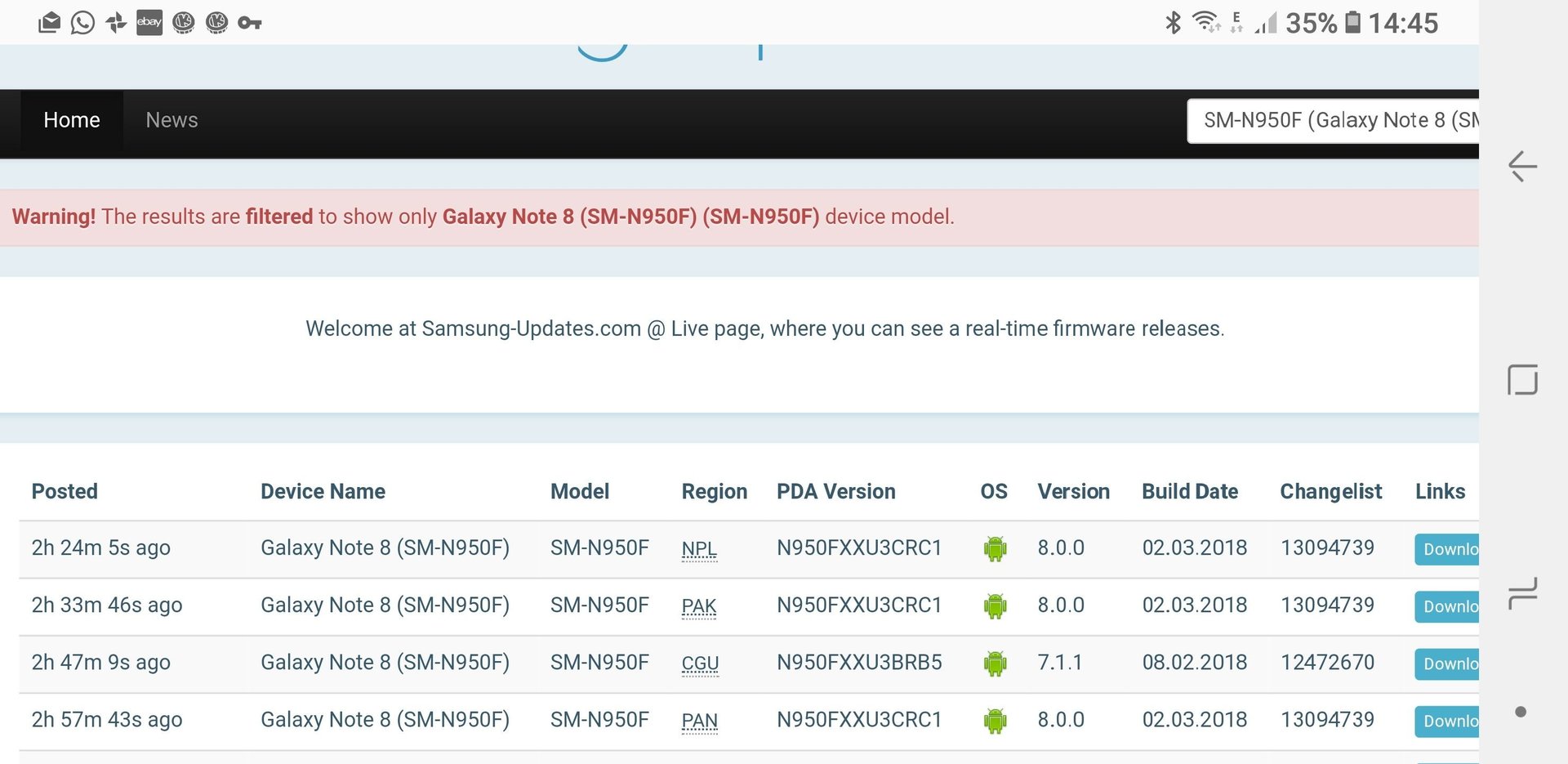Screen dimensions: 1568x764
Task: Click the 12472670 changelist cell
Action: 1327,662
